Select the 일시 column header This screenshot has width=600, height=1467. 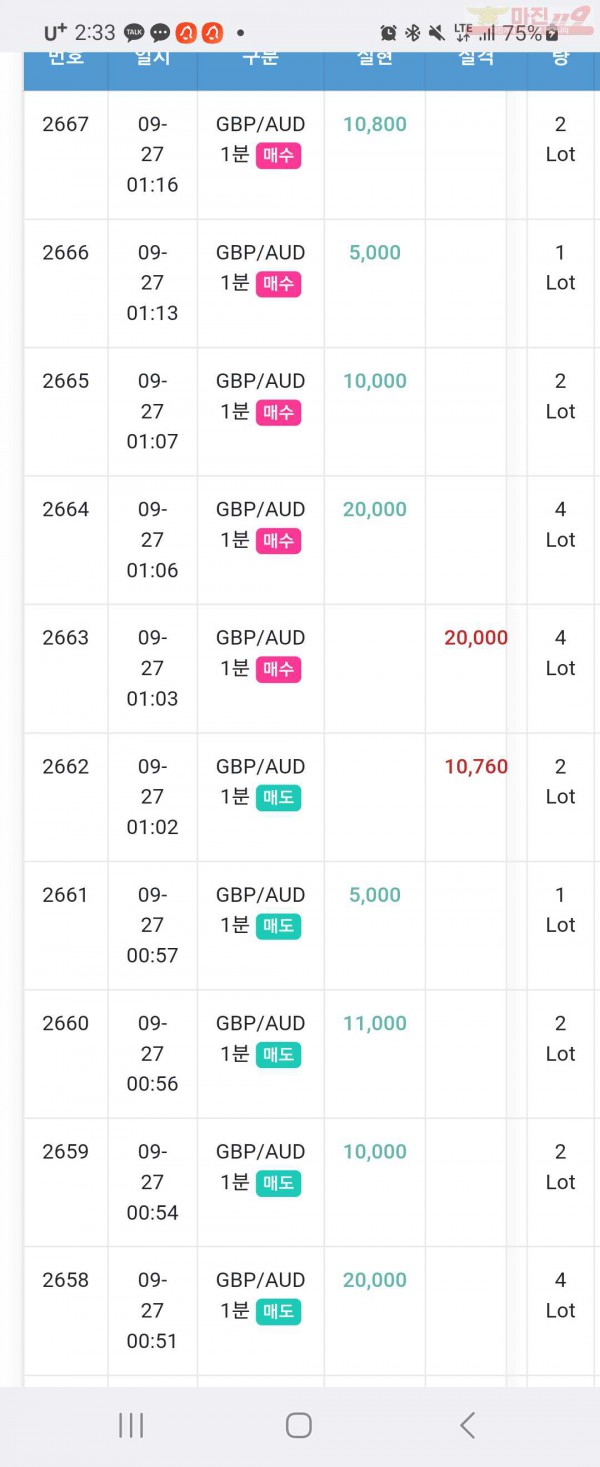point(153,58)
